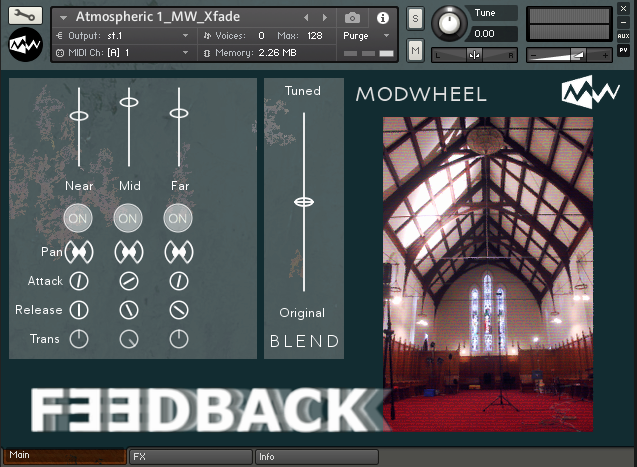Toggle the PV button
This screenshot has height=467, width=637.
[623, 50]
